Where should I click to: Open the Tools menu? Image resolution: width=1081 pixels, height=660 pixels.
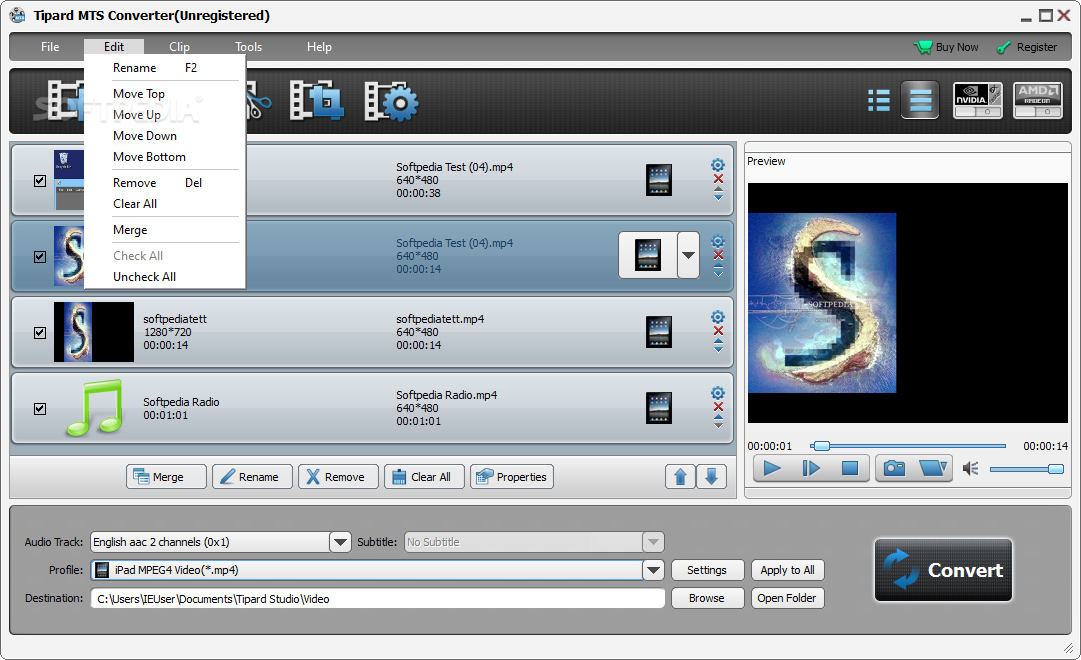[248, 47]
